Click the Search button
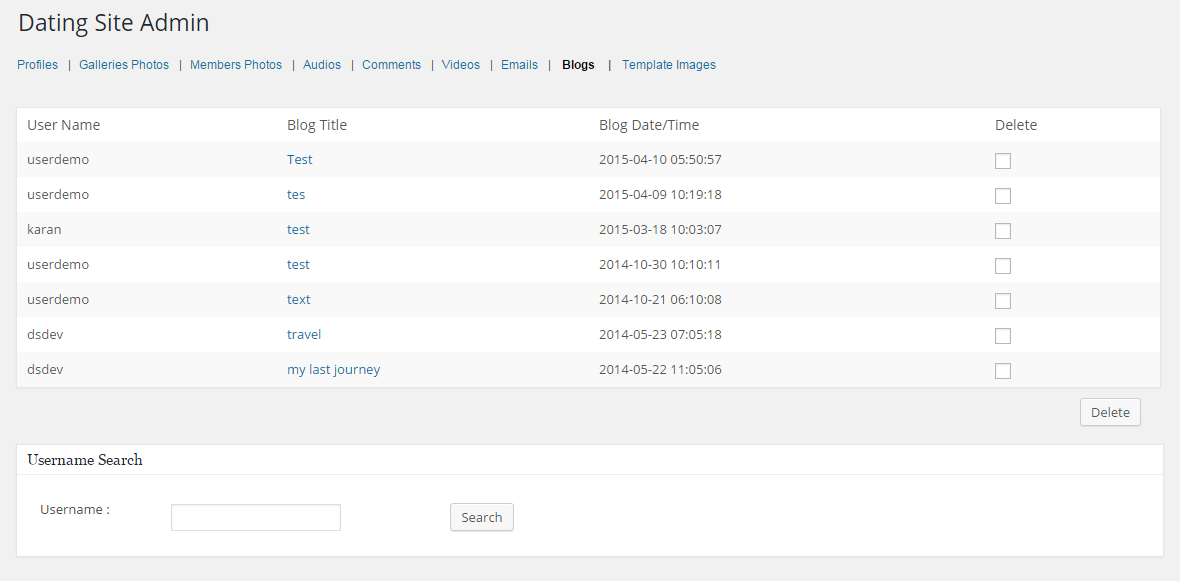The width and height of the screenshot is (1180, 581). coord(482,517)
